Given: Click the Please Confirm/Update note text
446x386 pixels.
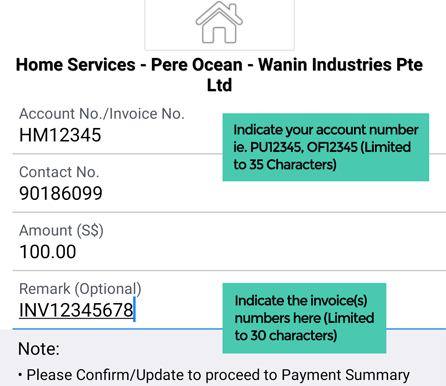Looking at the screenshot, I should (214, 375).
